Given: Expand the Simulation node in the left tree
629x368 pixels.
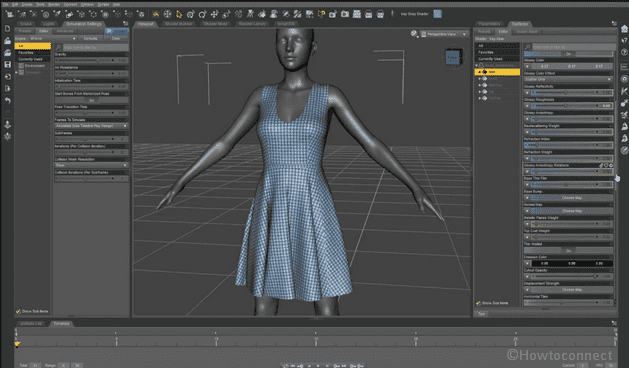Looking at the screenshot, I should click(16, 72).
